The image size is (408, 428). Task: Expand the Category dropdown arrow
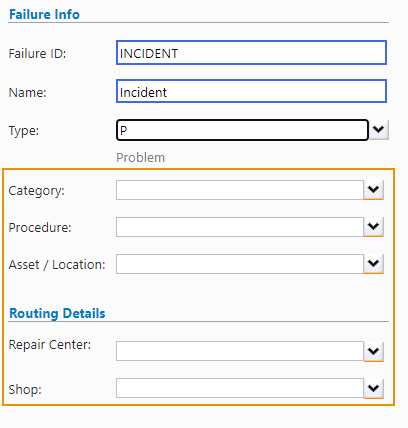pos(374,190)
